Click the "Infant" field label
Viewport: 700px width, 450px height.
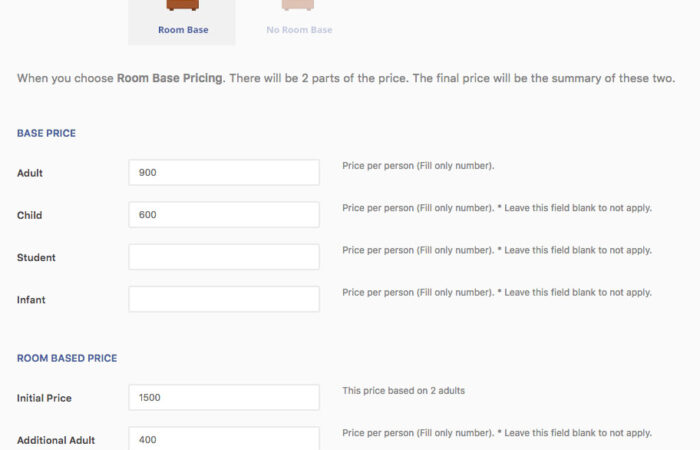coord(31,300)
